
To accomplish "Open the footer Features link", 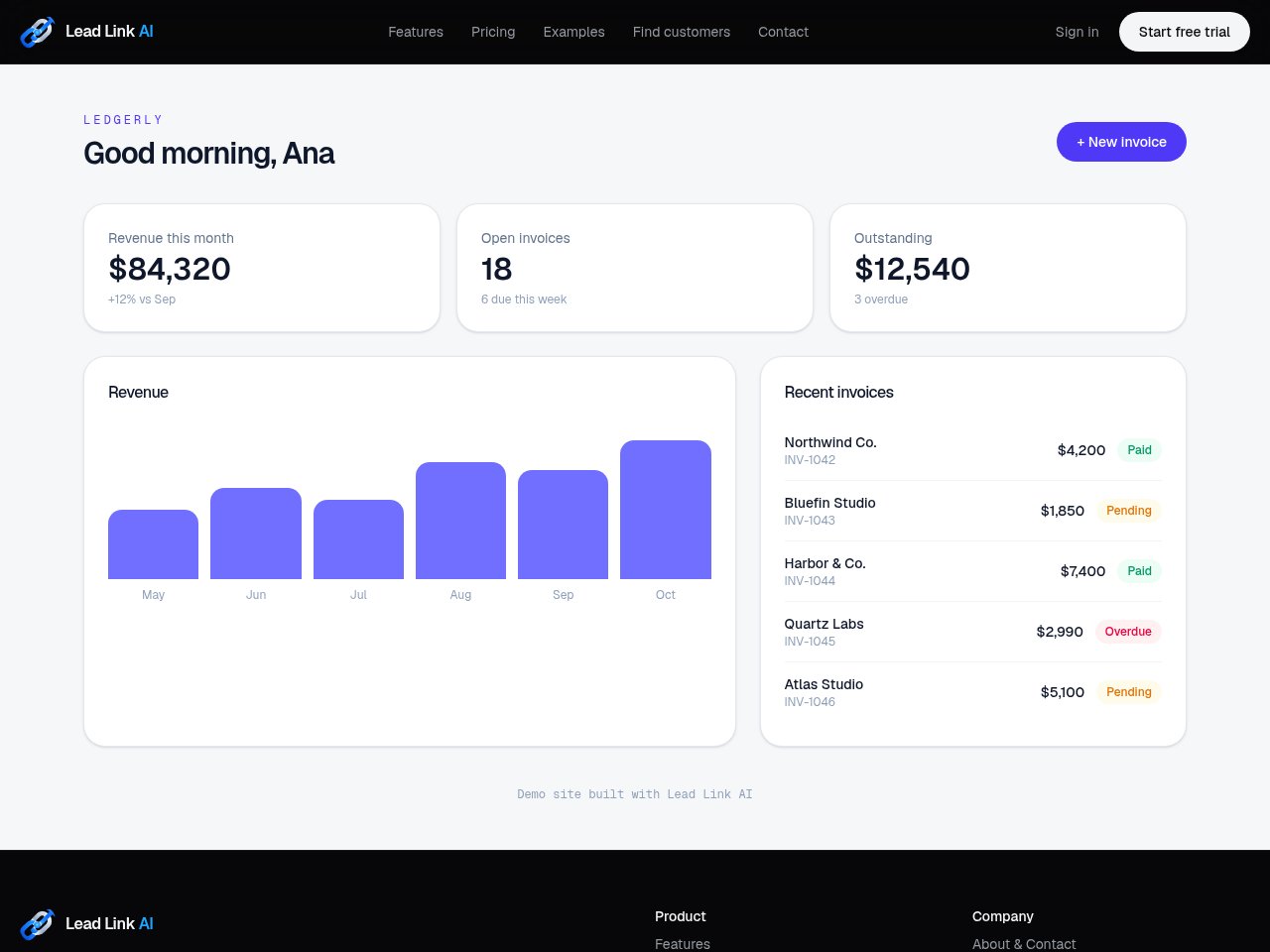I will tap(683, 944).
